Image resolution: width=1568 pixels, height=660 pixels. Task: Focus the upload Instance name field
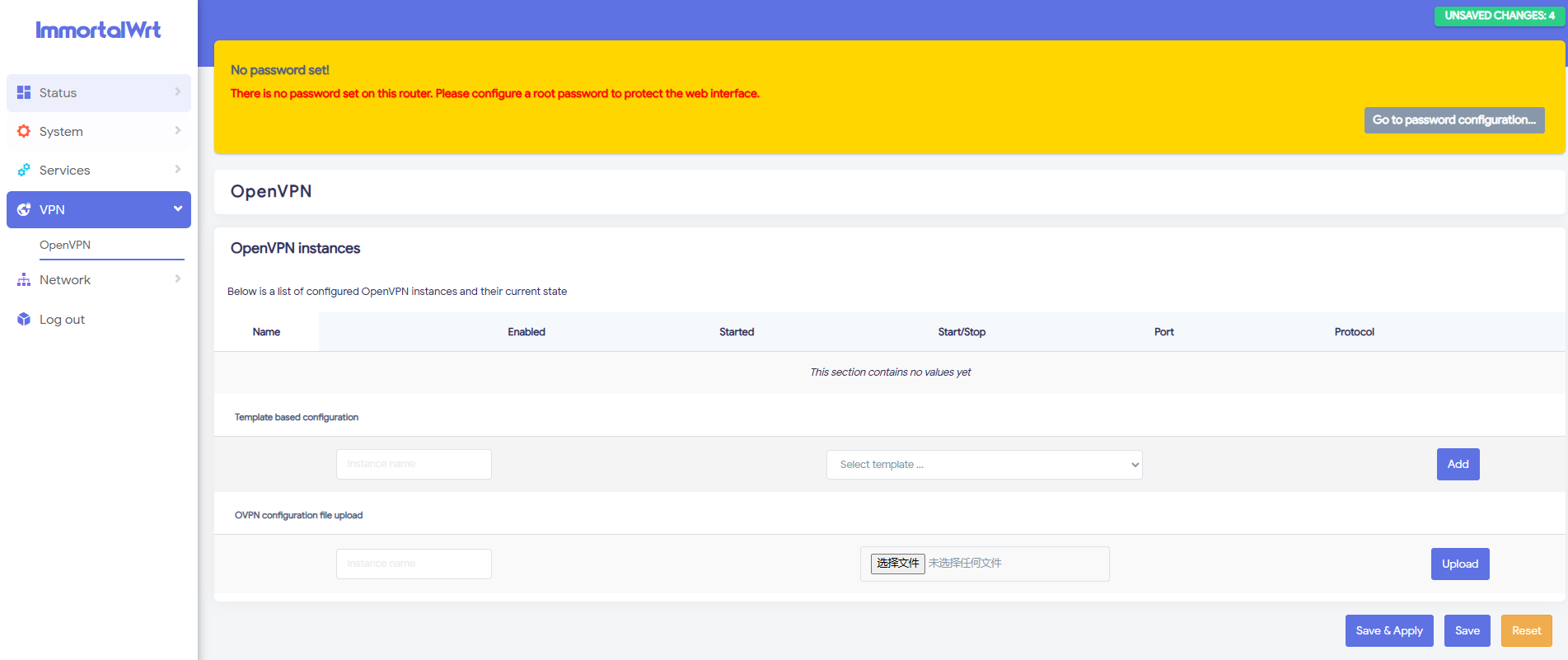[x=414, y=564]
